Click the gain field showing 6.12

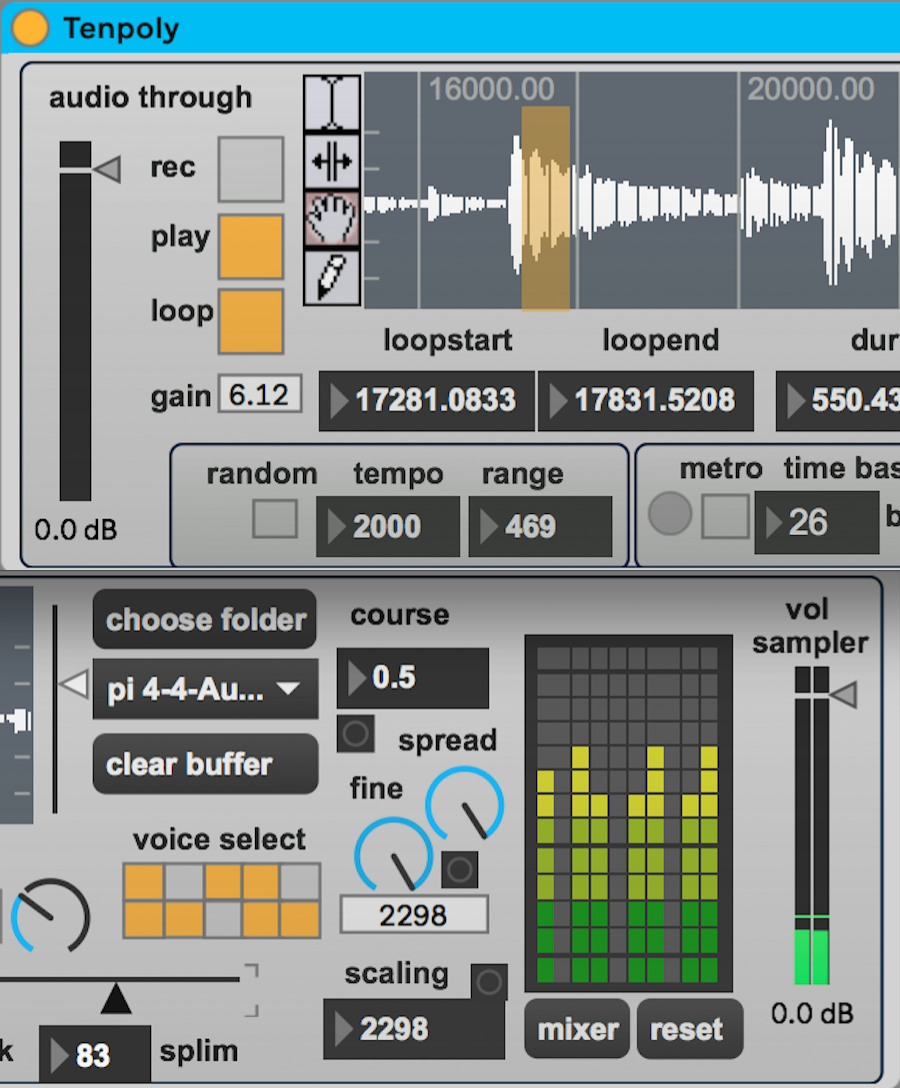[x=260, y=395]
